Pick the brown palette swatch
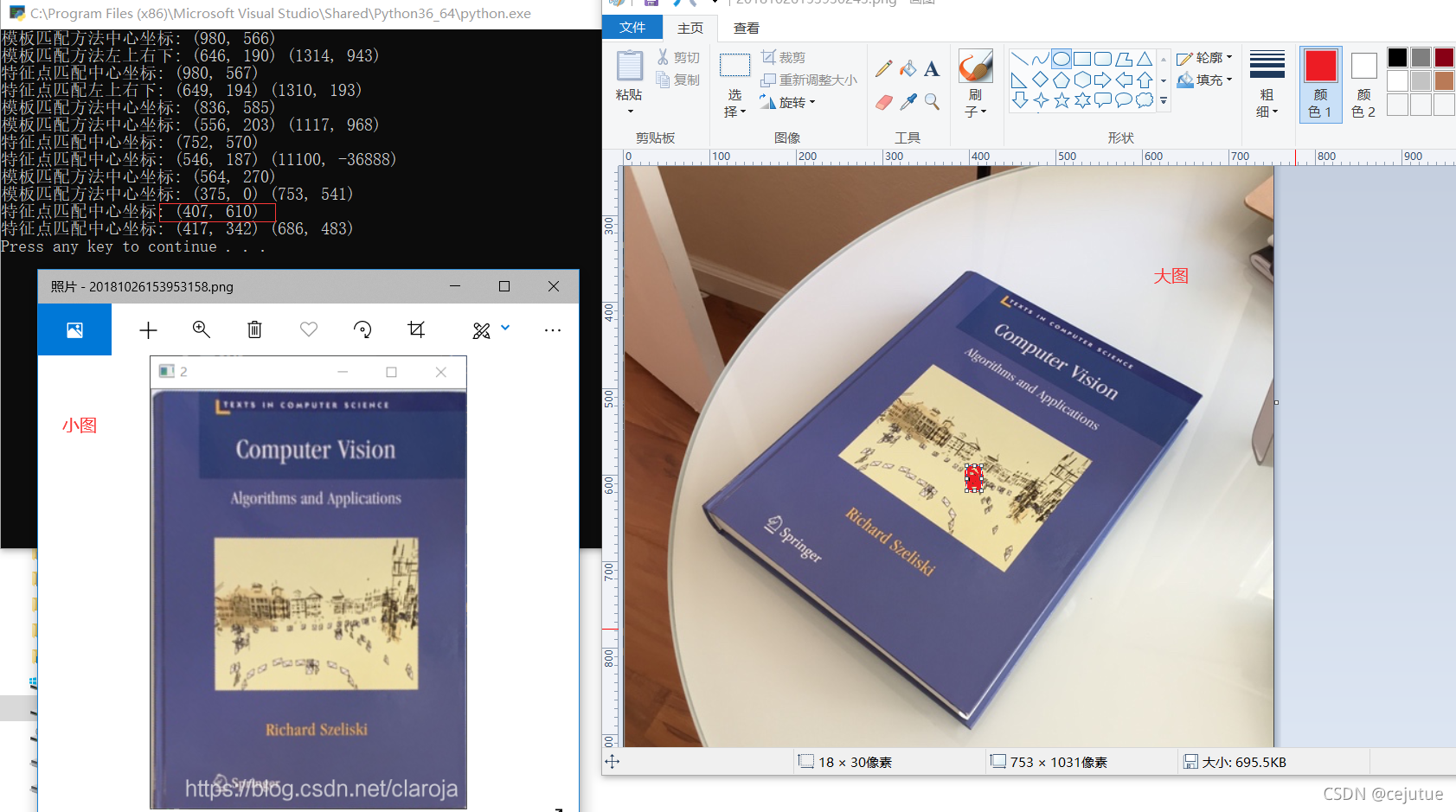 1444,80
